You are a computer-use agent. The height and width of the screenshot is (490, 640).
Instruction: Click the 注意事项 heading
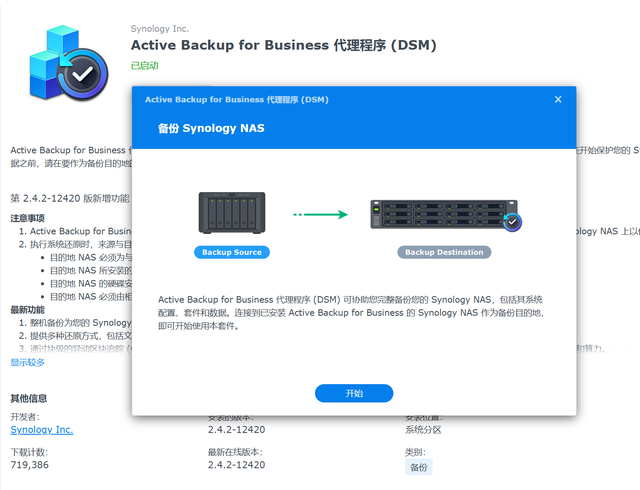27,218
